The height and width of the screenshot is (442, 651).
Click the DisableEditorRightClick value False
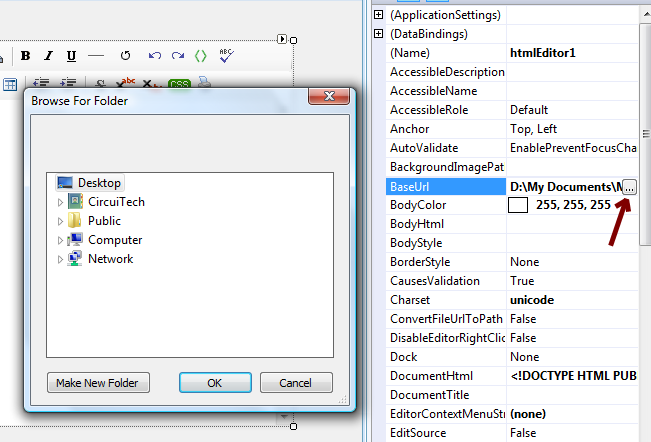pyautogui.click(x=523, y=338)
